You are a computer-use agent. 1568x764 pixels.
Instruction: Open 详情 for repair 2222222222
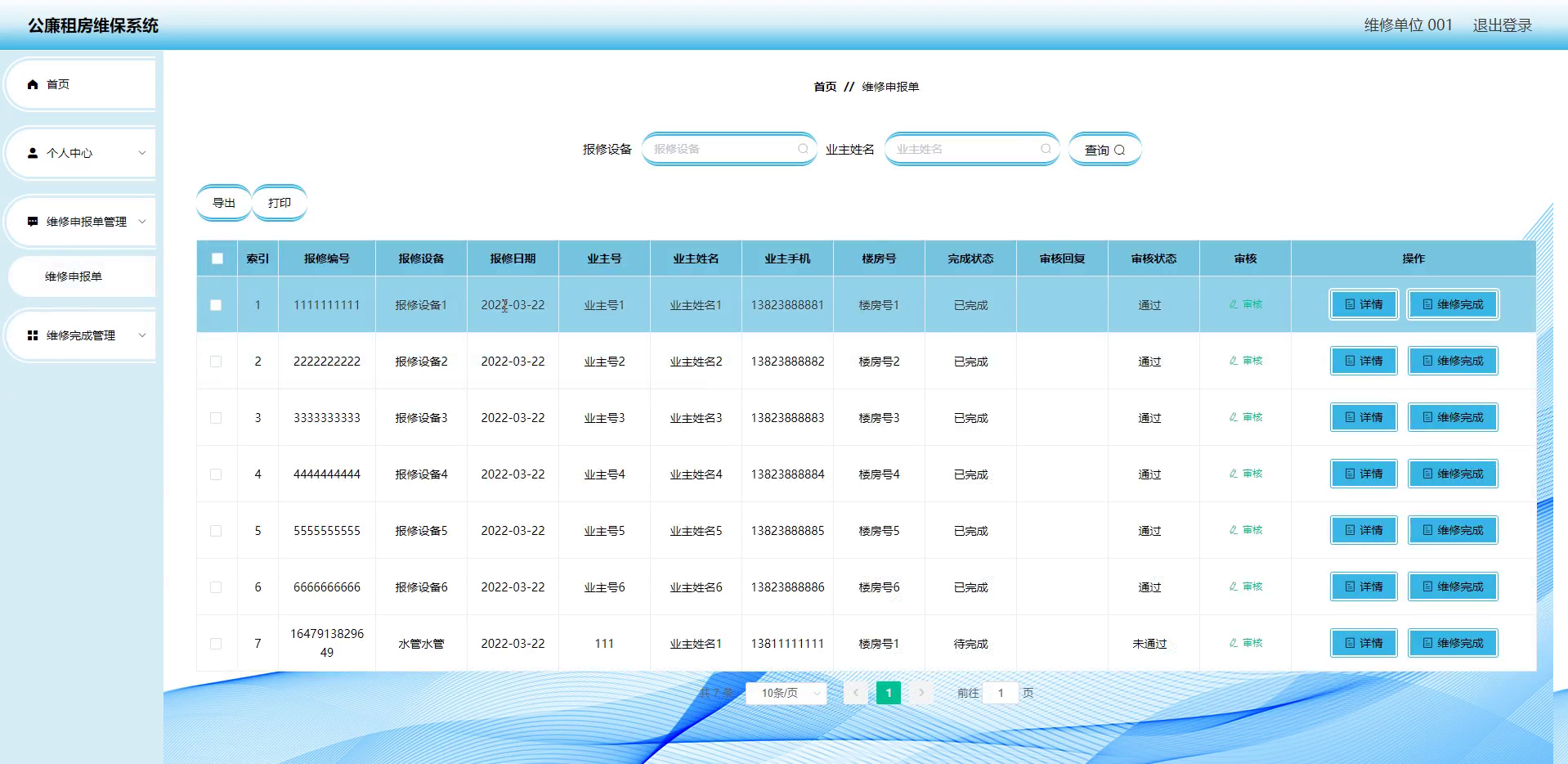[x=1364, y=361]
